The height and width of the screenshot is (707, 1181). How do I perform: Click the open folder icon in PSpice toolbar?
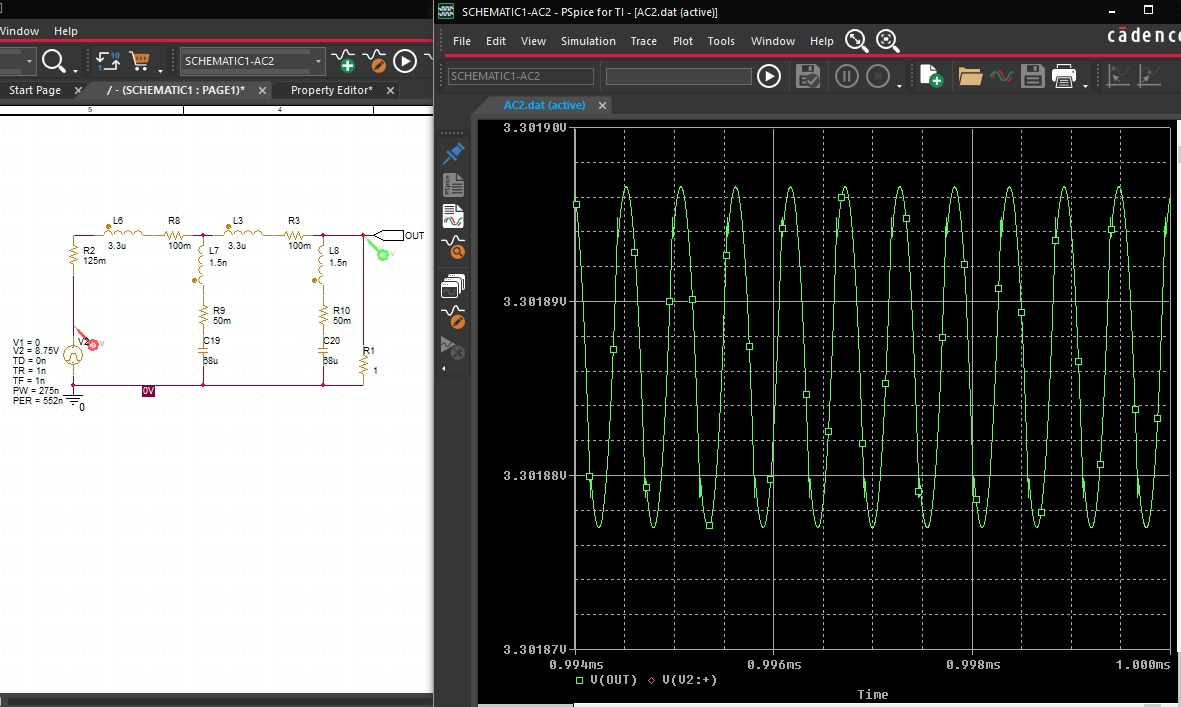(969, 76)
